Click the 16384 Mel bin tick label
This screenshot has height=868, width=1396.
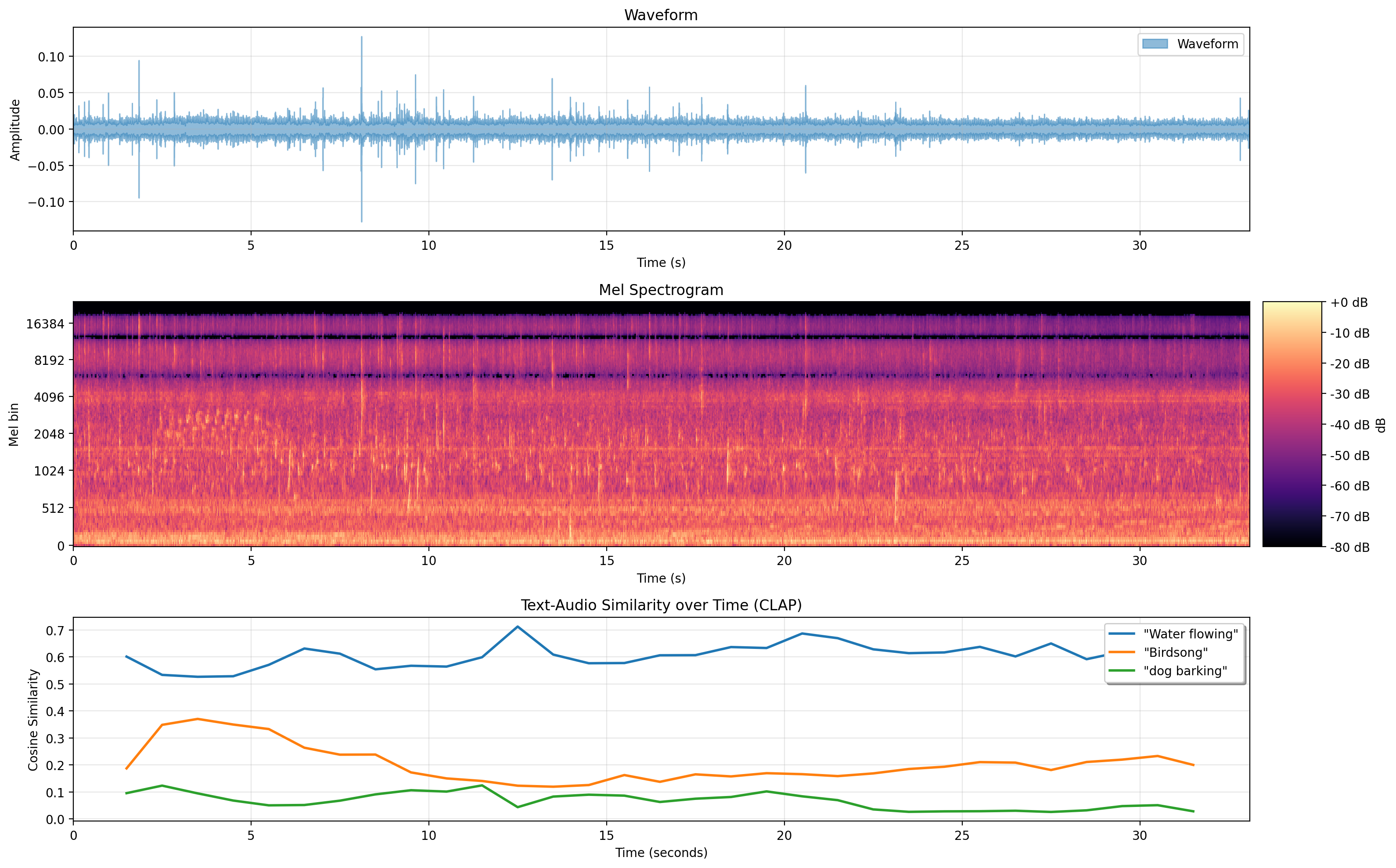(x=45, y=324)
